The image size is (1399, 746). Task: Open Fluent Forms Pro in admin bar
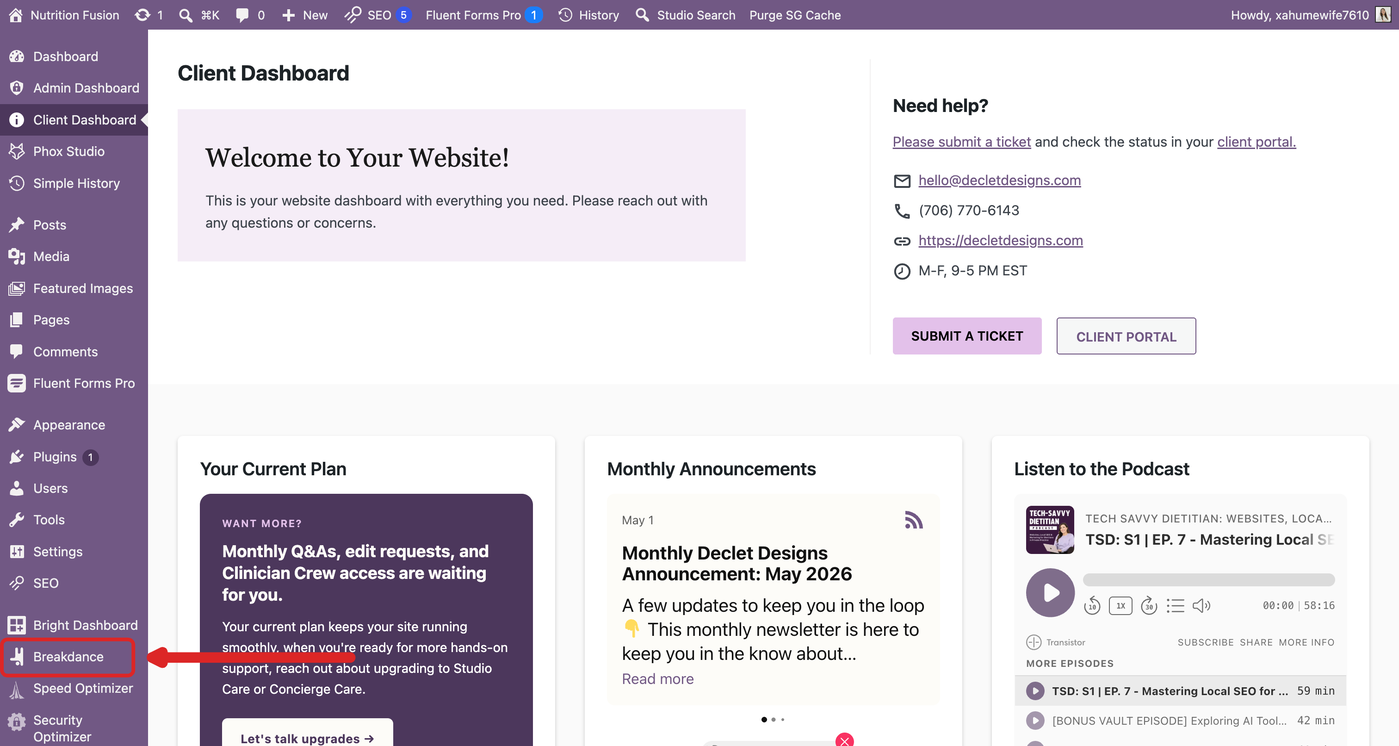[x=483, y=15]
